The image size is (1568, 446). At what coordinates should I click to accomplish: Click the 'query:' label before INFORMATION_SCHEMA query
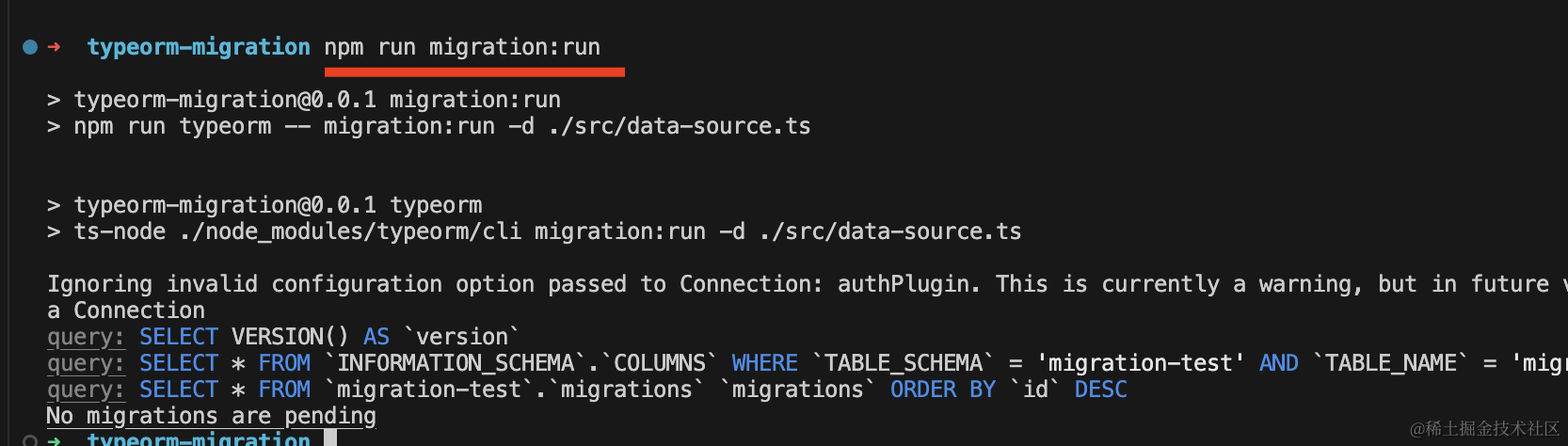coord(86,363)
